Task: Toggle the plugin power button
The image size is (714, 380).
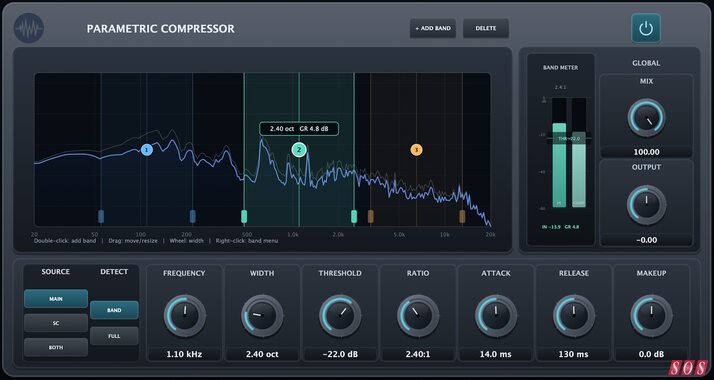Action: click(646, 28)
